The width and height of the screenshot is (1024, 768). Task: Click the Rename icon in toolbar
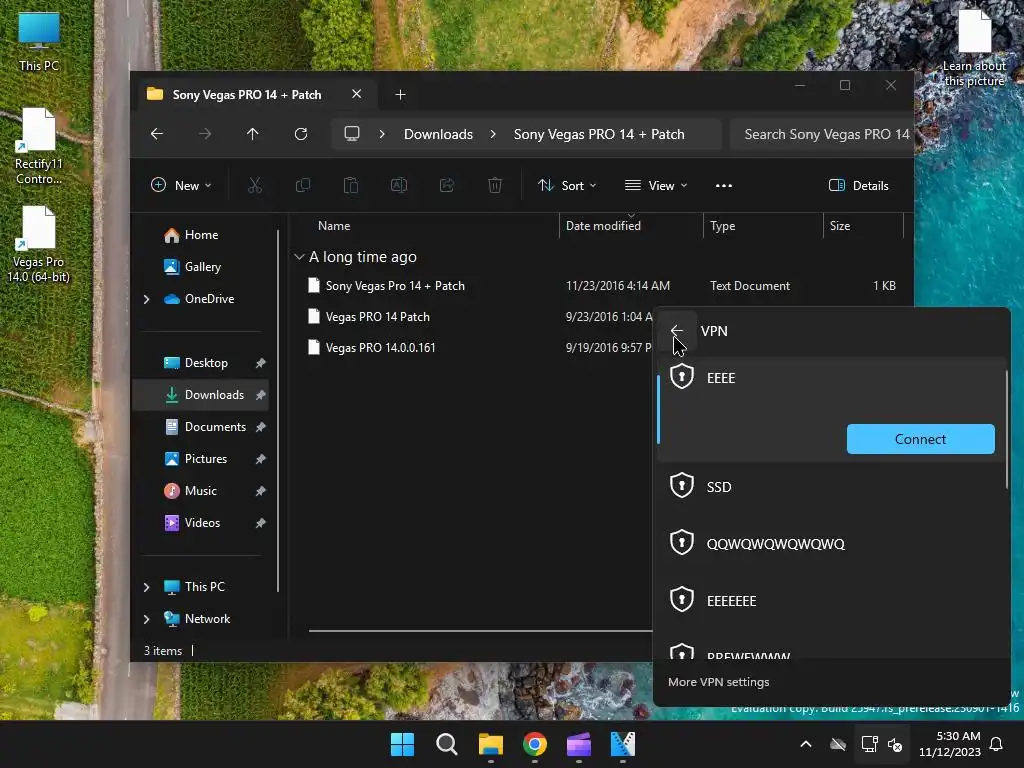coord(399,185)
